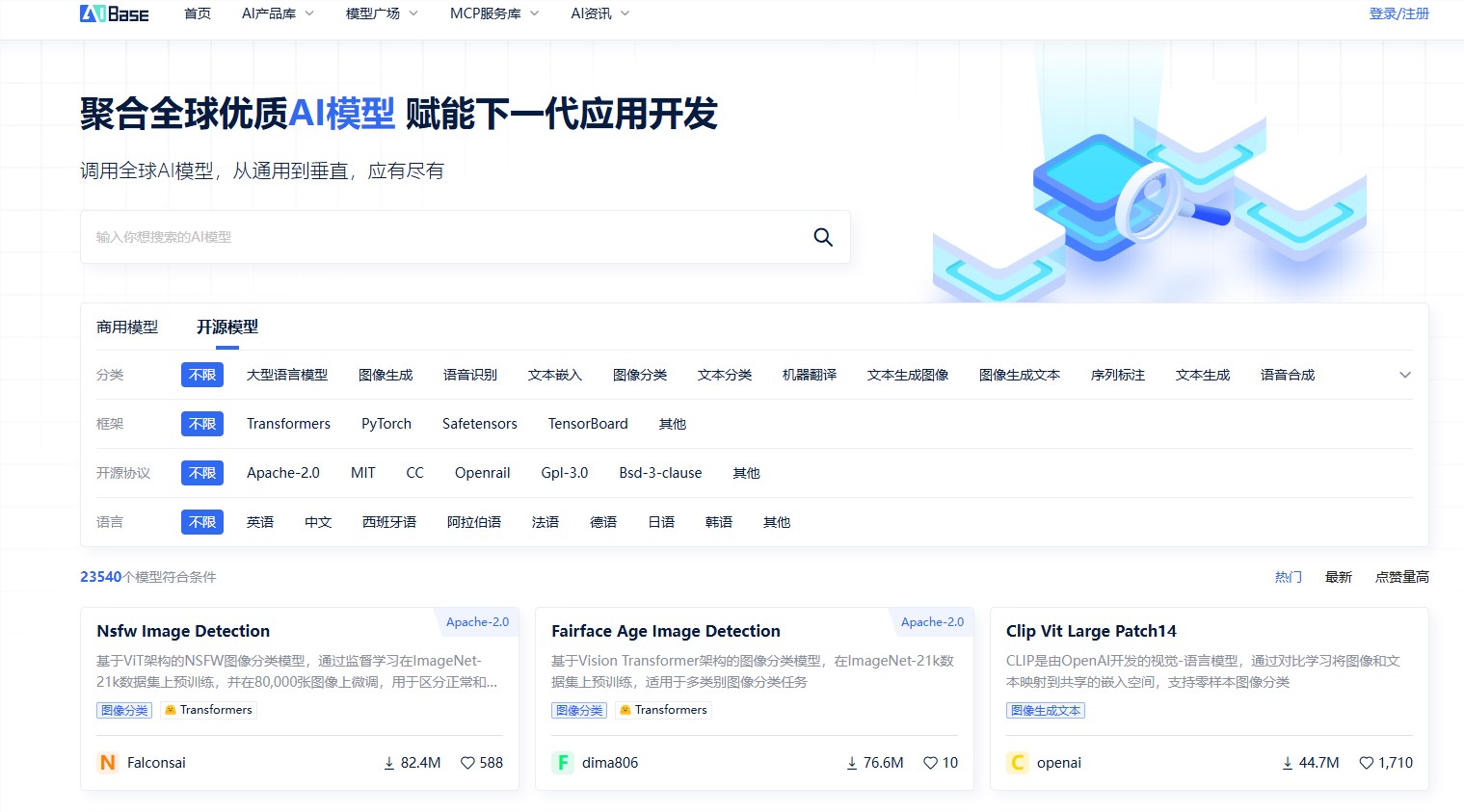Click the search magnifier icon

[x=822, y=236]
